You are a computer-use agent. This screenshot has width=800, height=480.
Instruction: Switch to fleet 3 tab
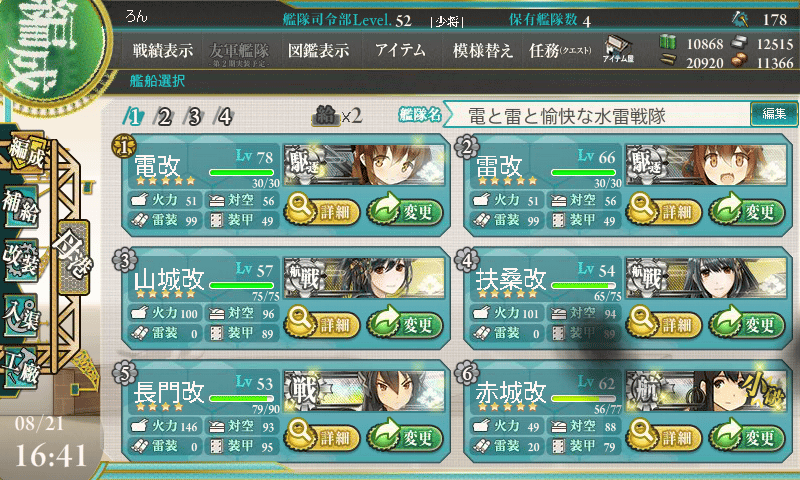[x=194, y=117]
